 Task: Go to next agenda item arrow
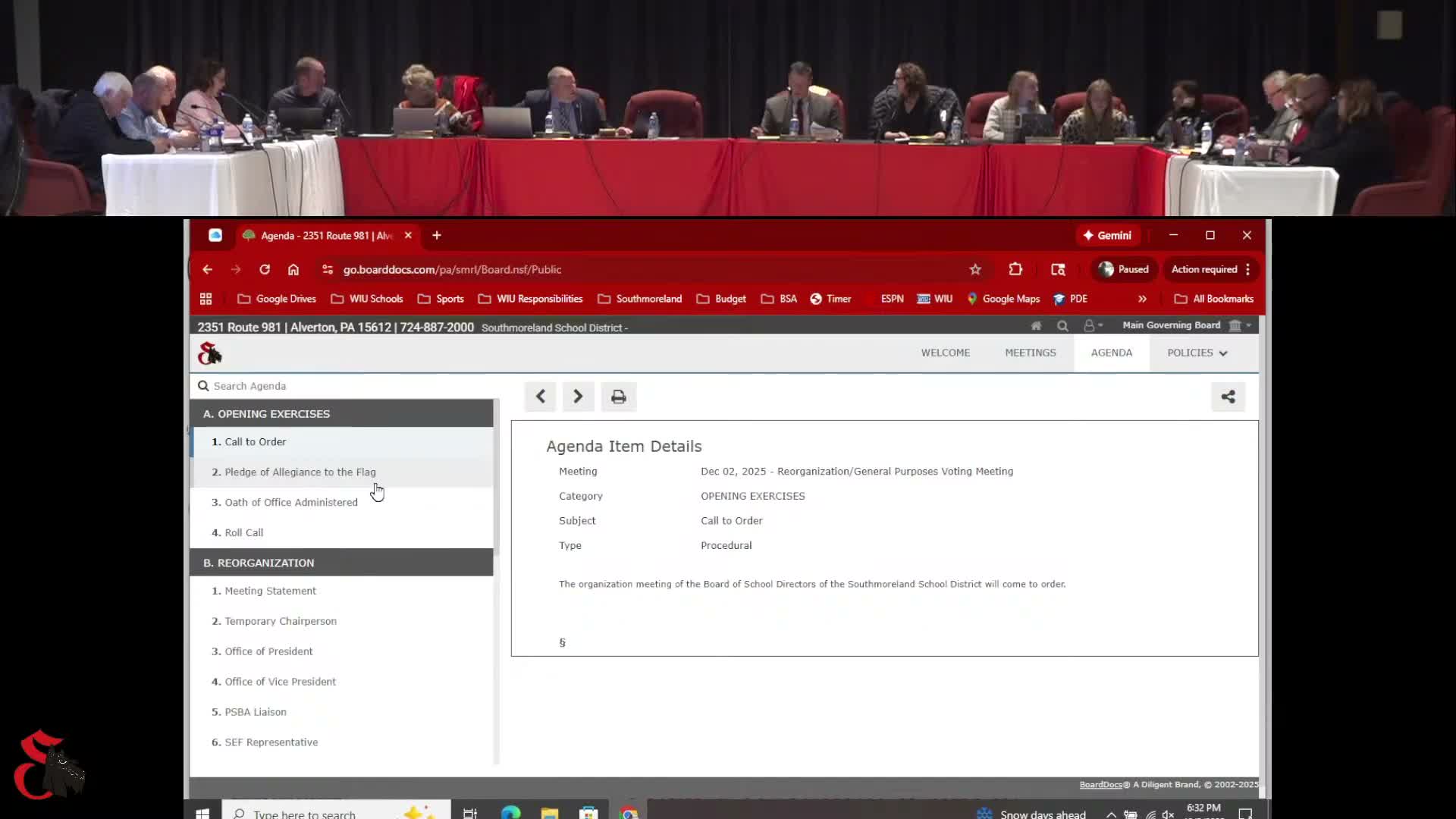[x=578, y=397]
